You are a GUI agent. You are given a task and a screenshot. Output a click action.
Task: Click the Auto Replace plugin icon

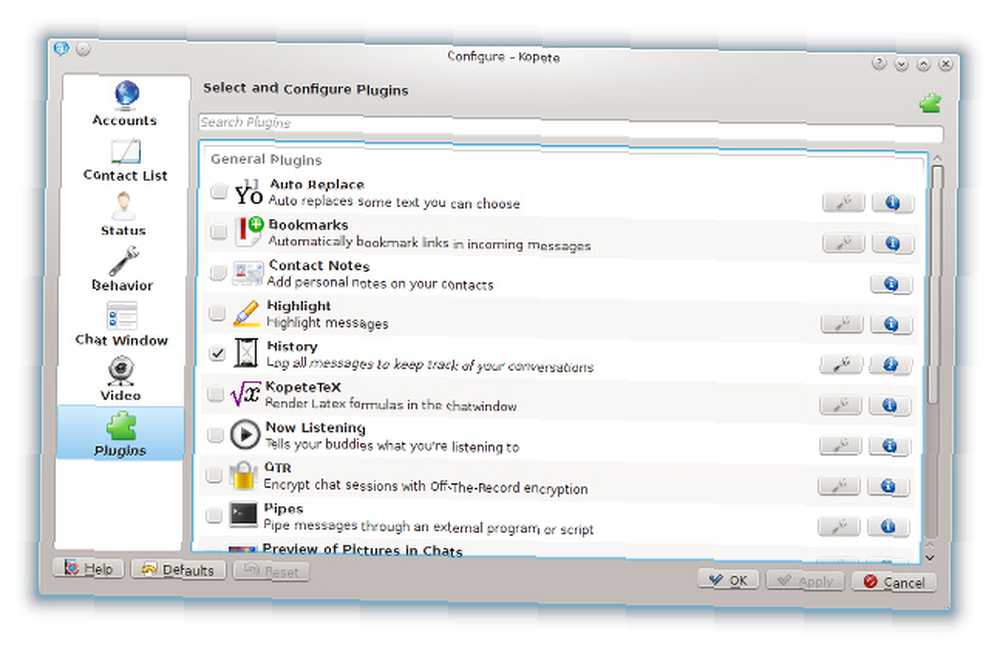248,193
